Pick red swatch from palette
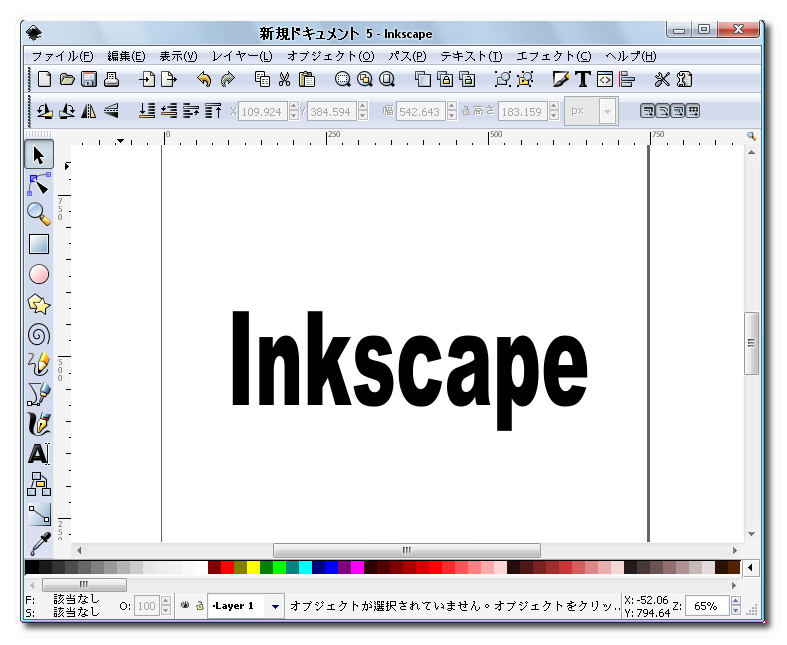 coord(227,568)
